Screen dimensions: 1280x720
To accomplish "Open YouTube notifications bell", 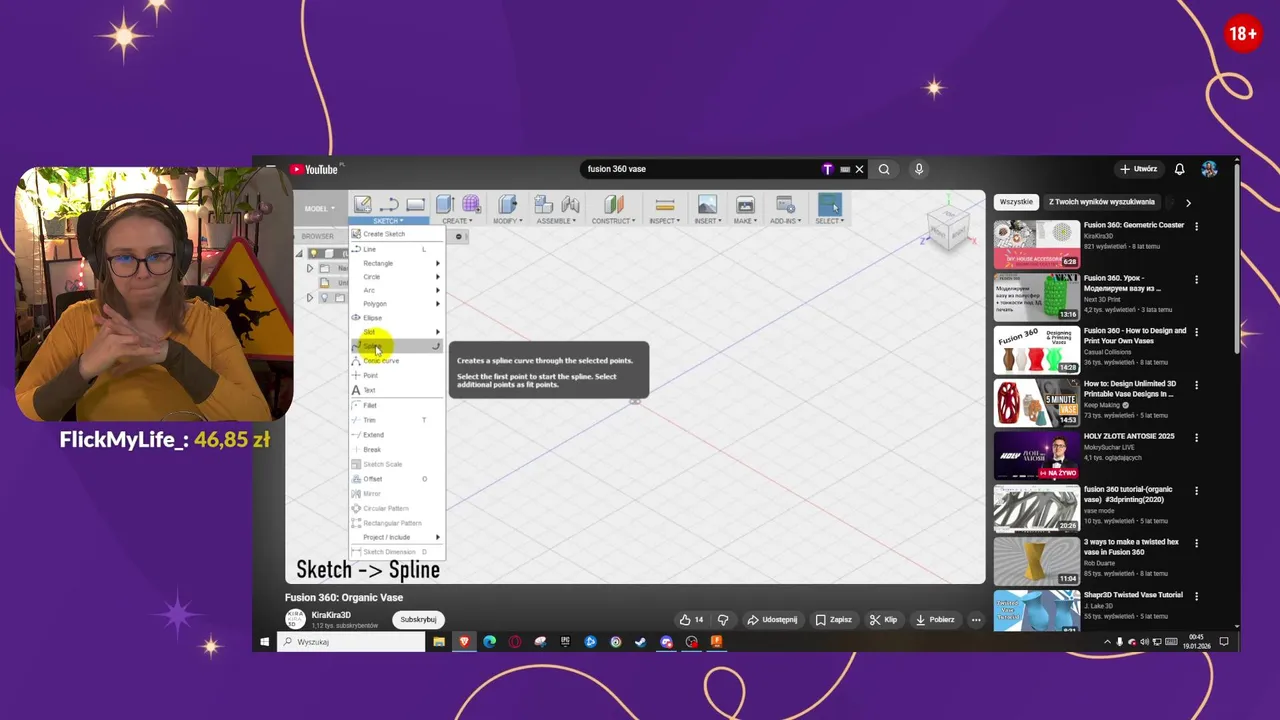I will (x=1179, y=169).
